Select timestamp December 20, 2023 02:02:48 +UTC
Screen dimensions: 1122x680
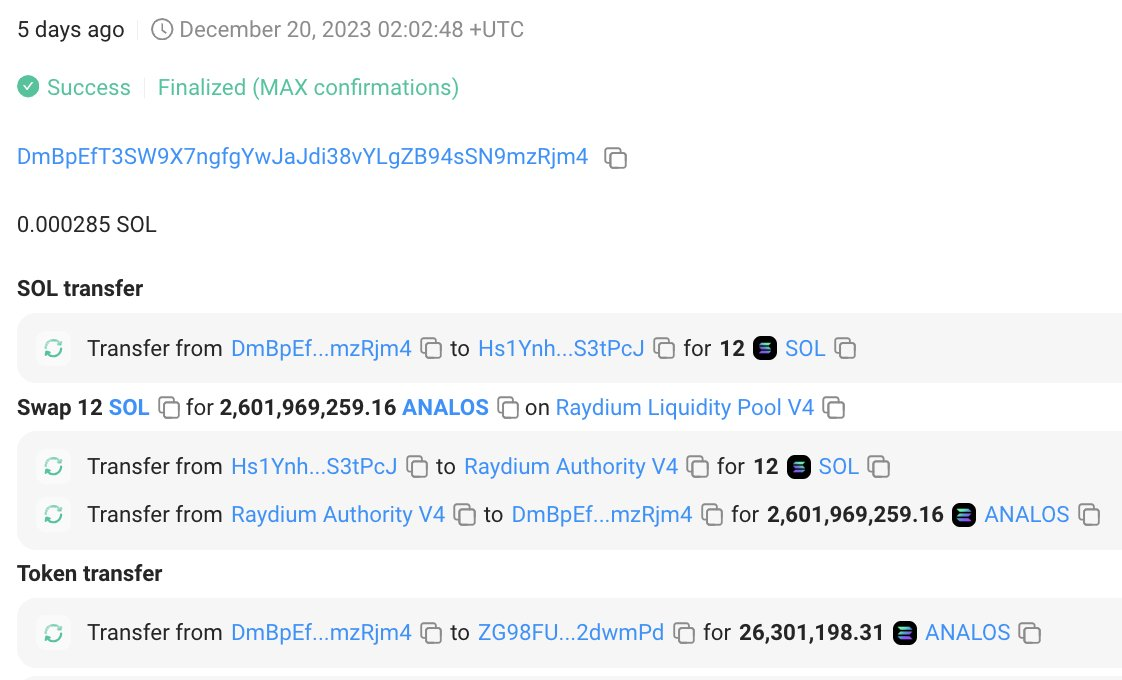point(351,29)
